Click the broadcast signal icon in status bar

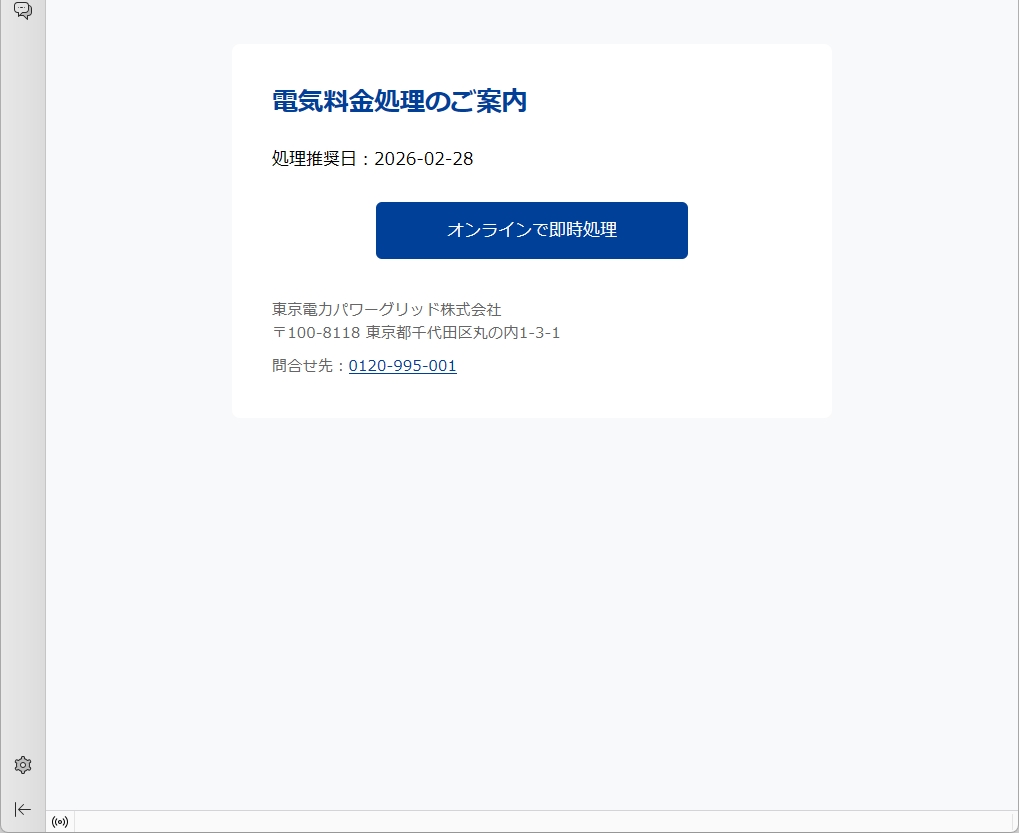(60, 822)
